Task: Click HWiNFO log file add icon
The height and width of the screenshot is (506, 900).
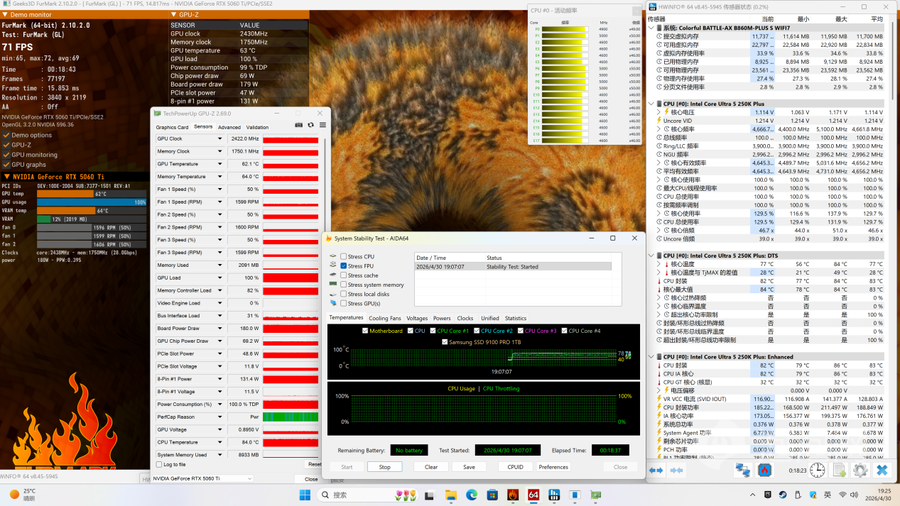Action: (840, 470)
